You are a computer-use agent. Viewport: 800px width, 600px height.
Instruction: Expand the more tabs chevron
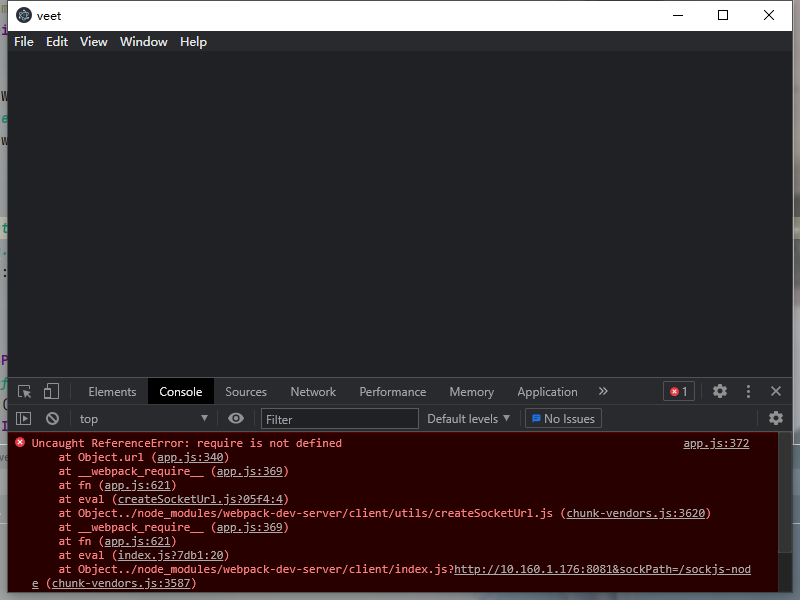point(603,391)
